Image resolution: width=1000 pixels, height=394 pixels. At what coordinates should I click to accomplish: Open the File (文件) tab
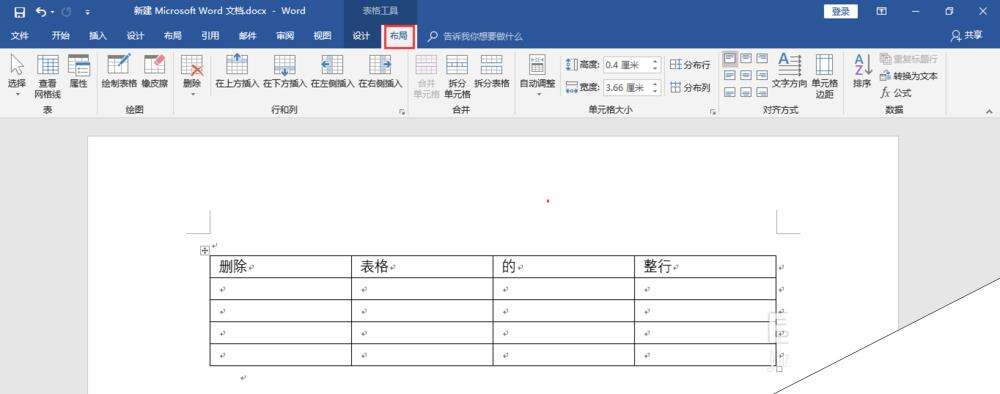pos(20,36)
